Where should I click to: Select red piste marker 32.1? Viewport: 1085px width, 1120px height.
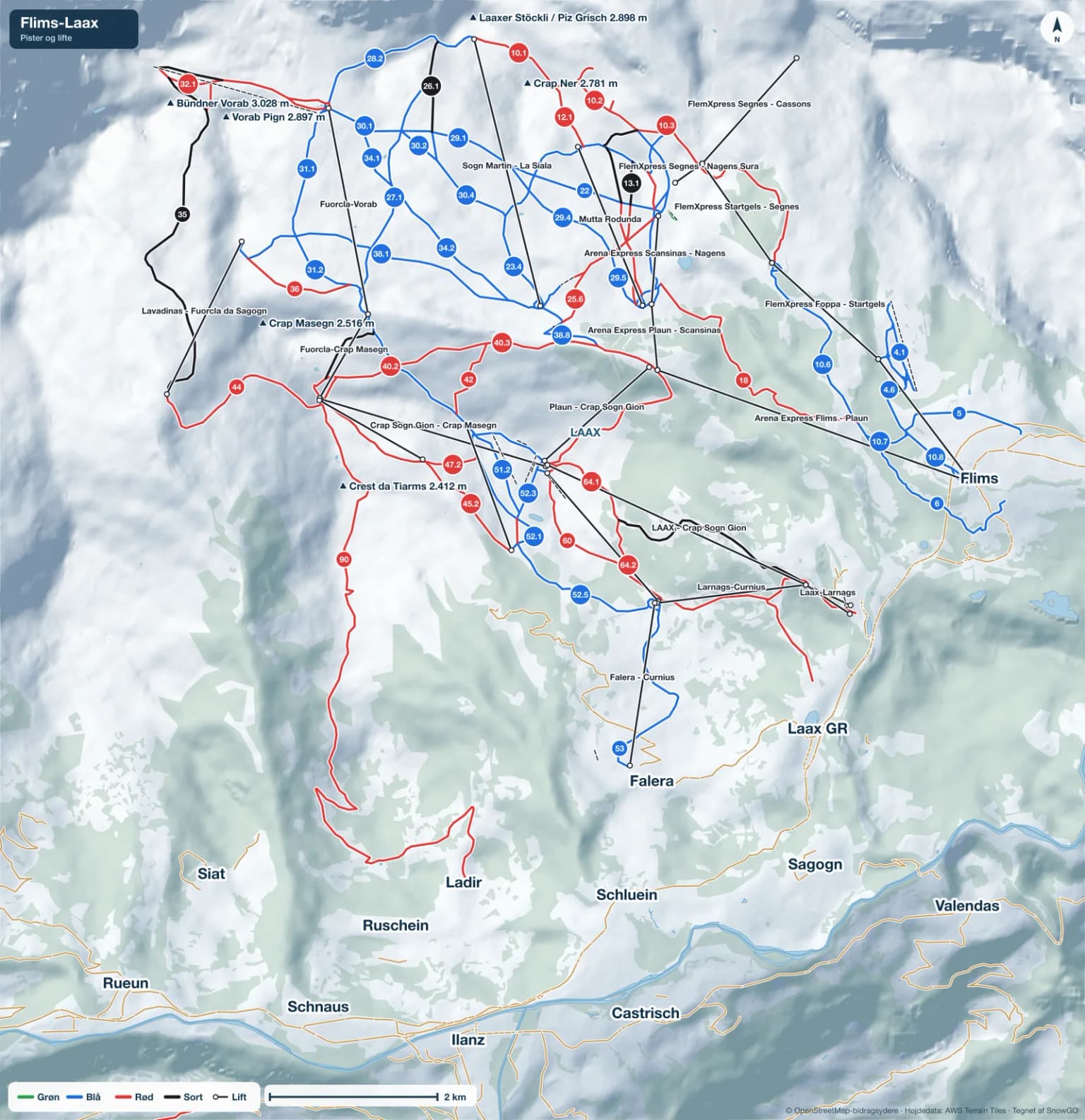187,84
